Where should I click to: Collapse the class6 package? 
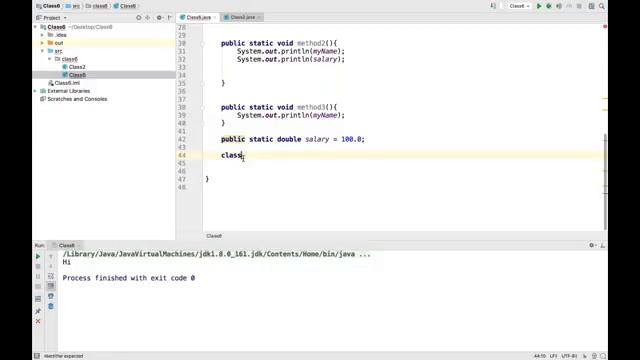[50, 59]
